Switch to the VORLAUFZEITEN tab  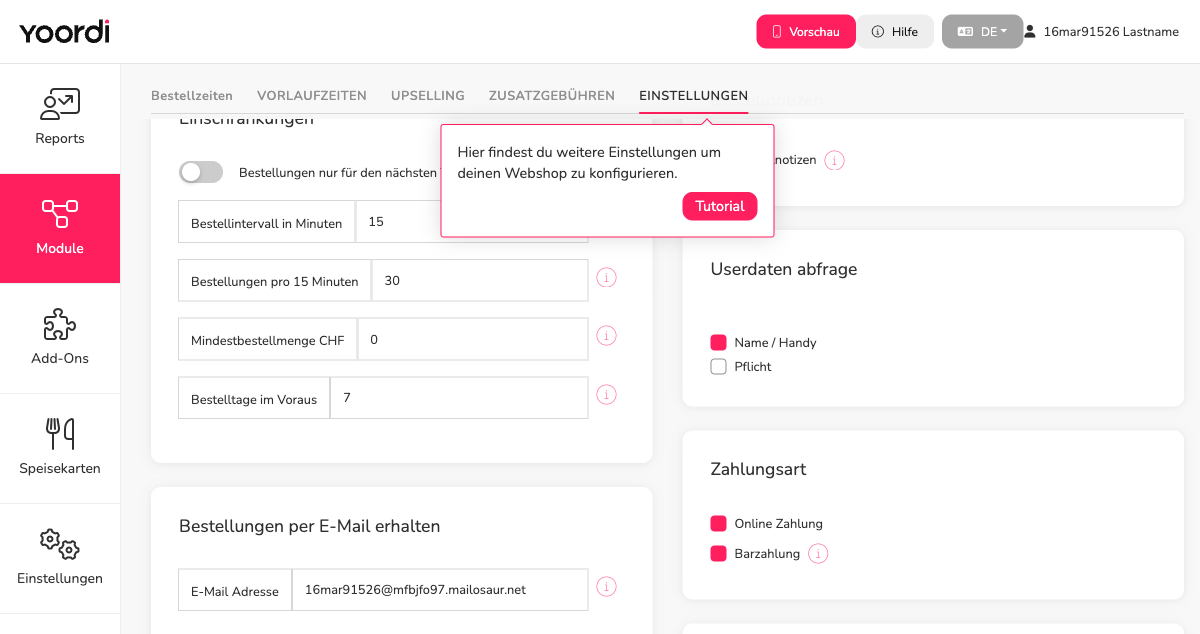point(312,96)
